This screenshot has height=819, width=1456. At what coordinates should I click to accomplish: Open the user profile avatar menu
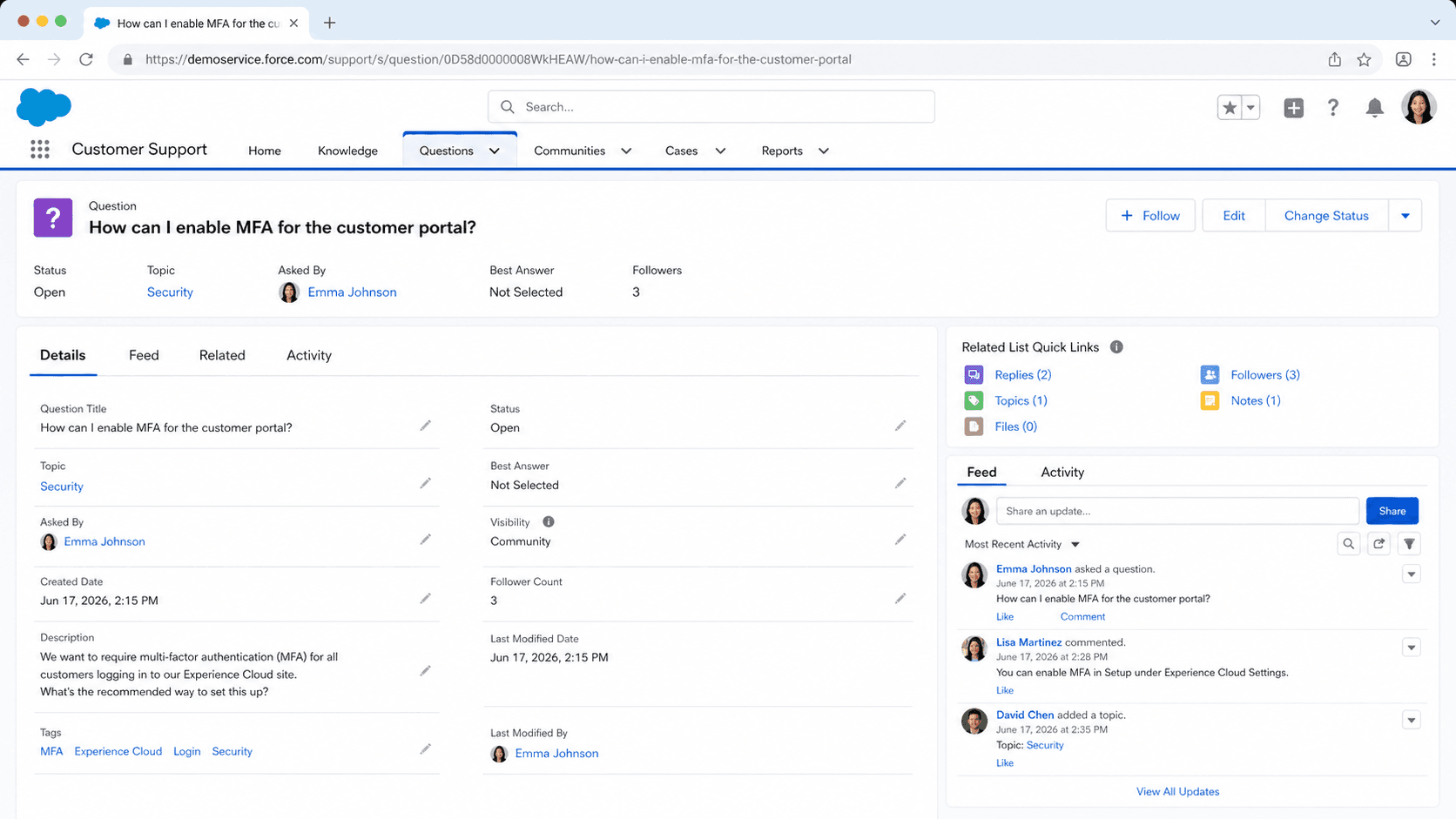click(x=1418, y=107)
